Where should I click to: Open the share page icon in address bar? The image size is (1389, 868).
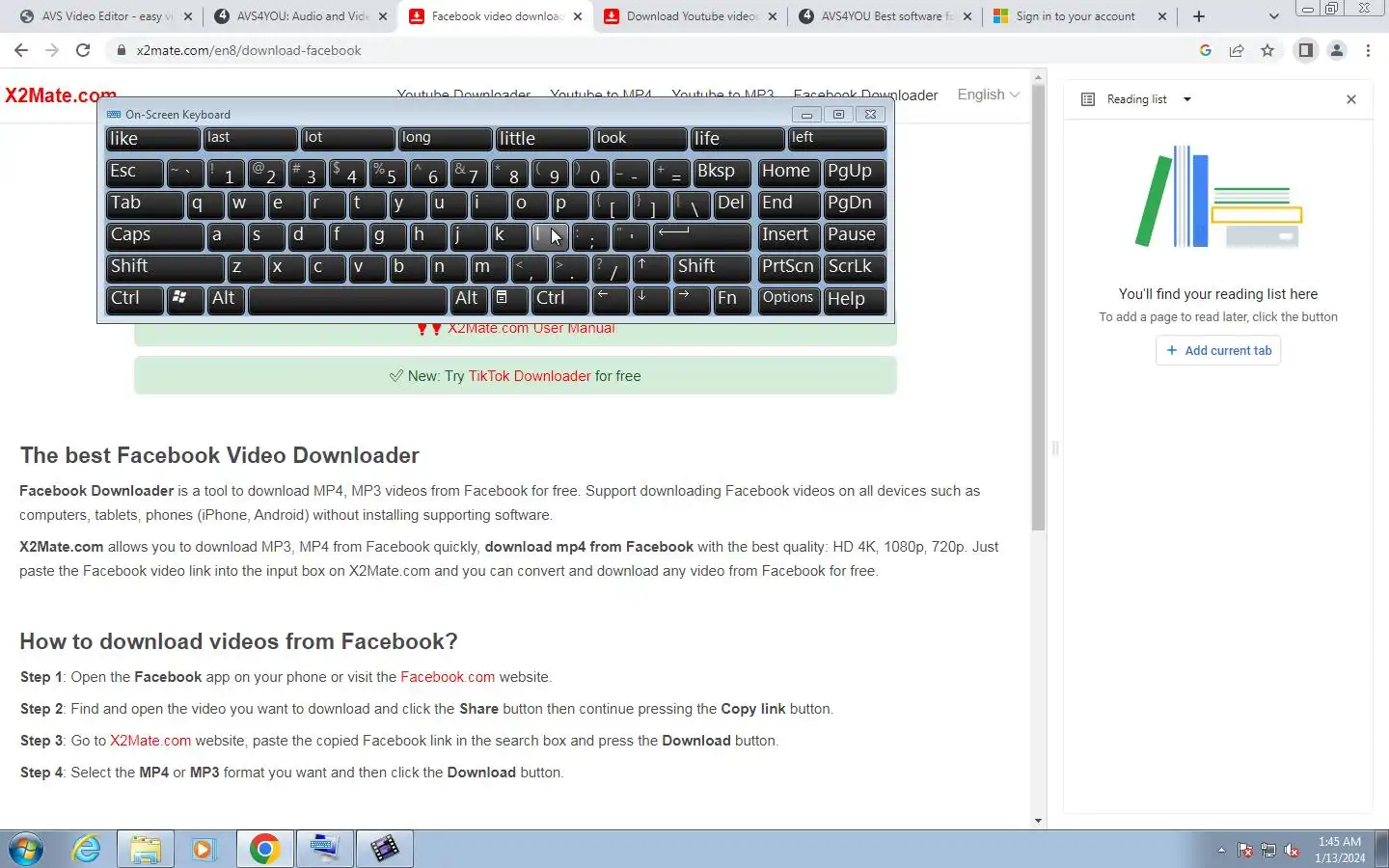[1237, 50]
